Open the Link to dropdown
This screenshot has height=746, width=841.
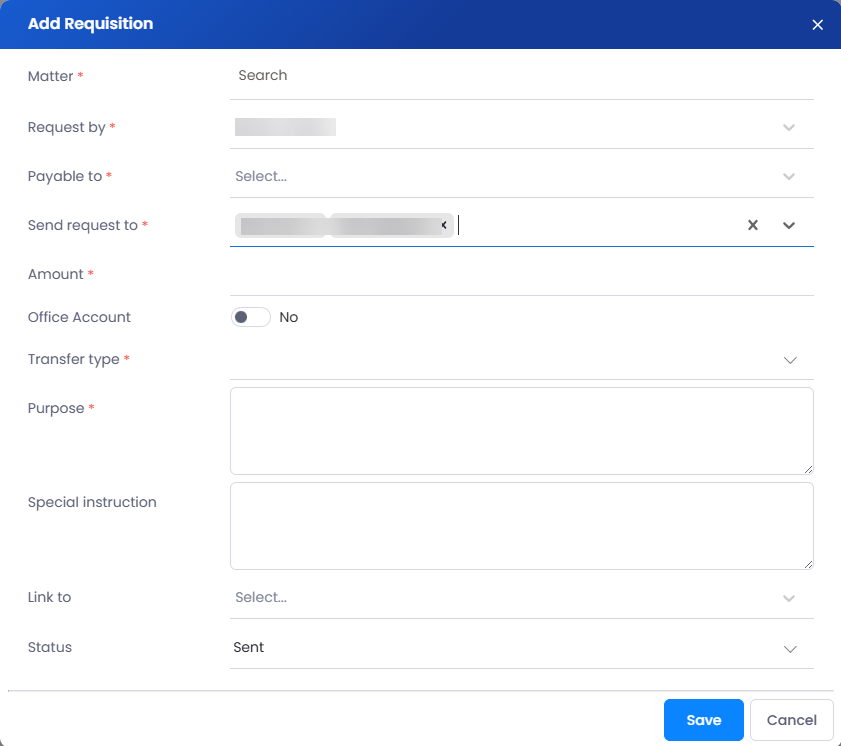point(521,597)
